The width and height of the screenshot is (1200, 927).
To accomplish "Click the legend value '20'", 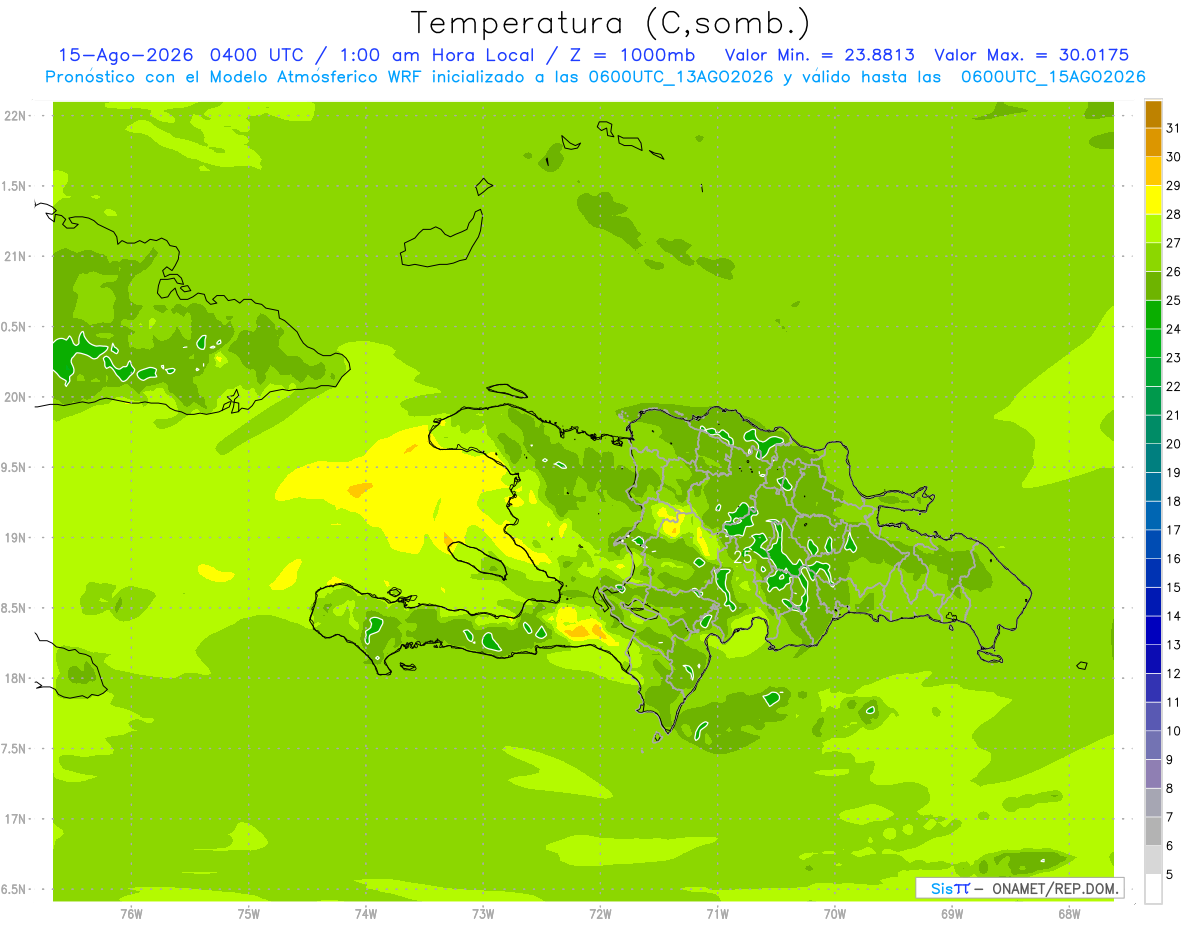I will point(1174,444).
